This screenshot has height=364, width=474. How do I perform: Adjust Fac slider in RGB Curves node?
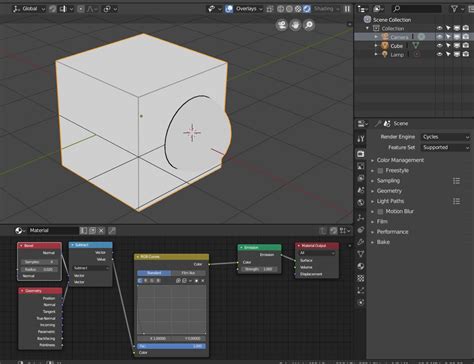click(171, 346)
